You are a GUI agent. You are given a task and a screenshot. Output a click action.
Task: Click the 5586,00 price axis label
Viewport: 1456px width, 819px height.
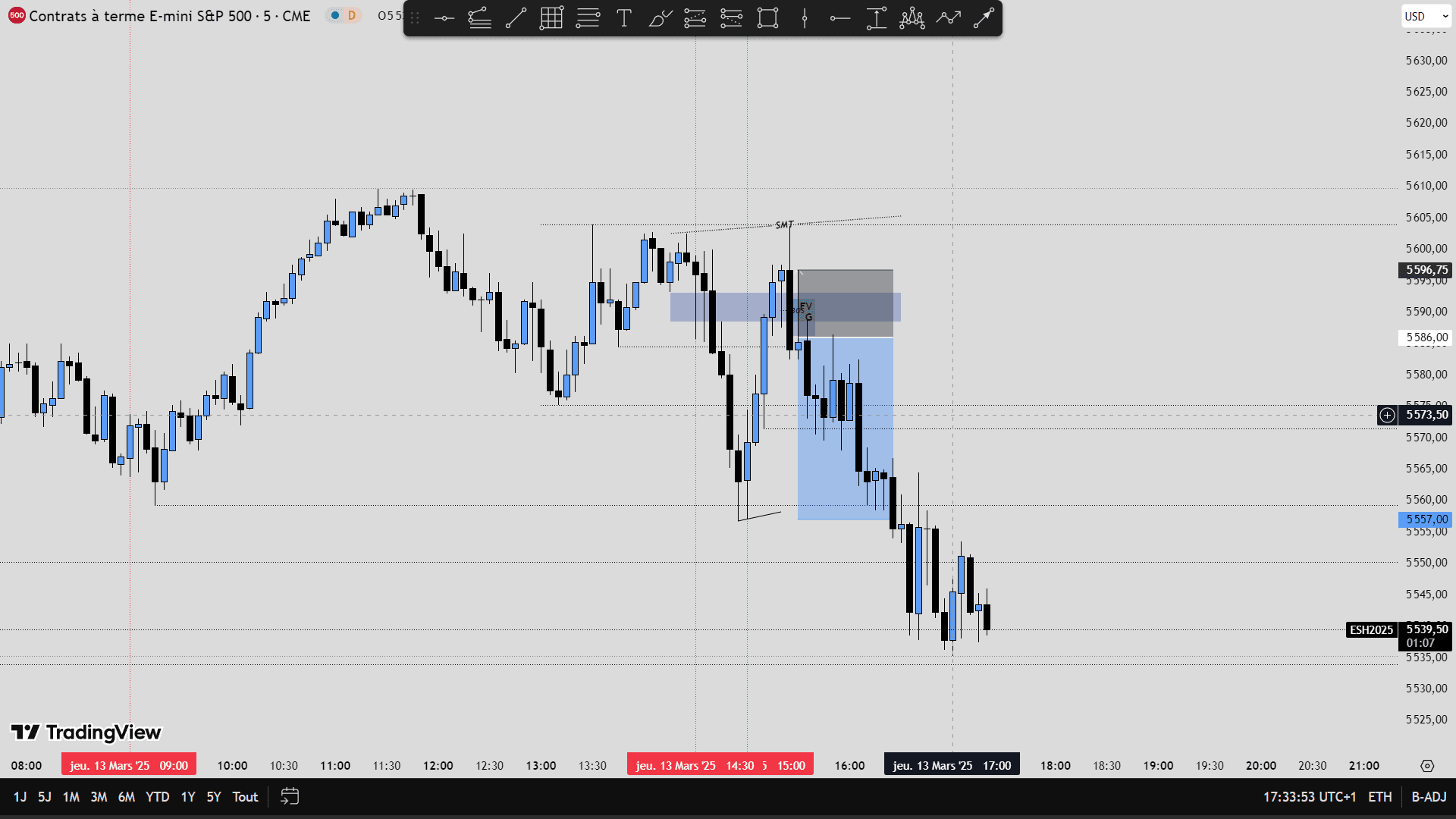(1426, 337)
